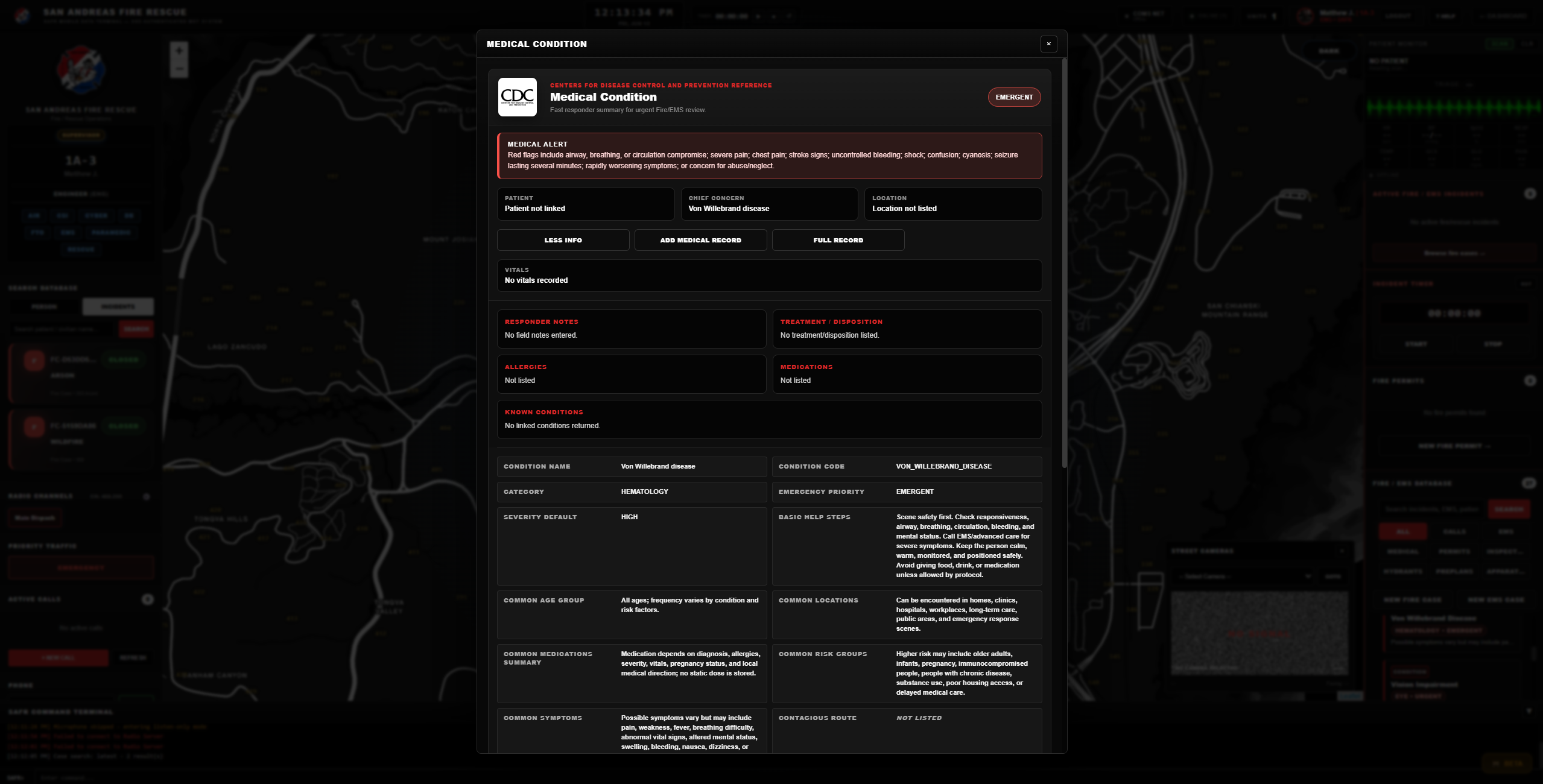This screenshot has height=784, width=1543.
Task: Collapse details with LESS INFO button
Action: click(x=563, y=240)
